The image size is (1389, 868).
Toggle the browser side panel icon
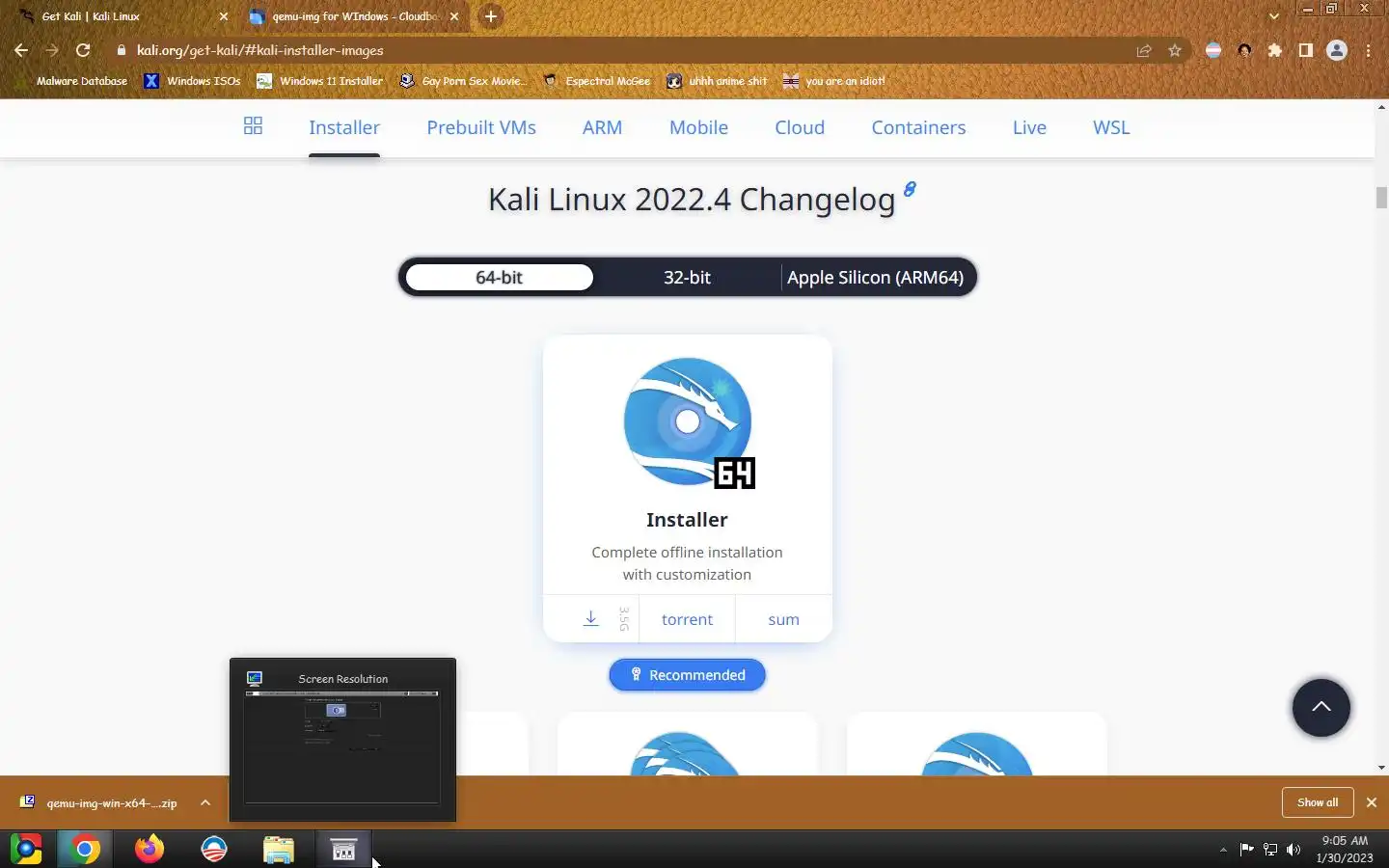1306,50
